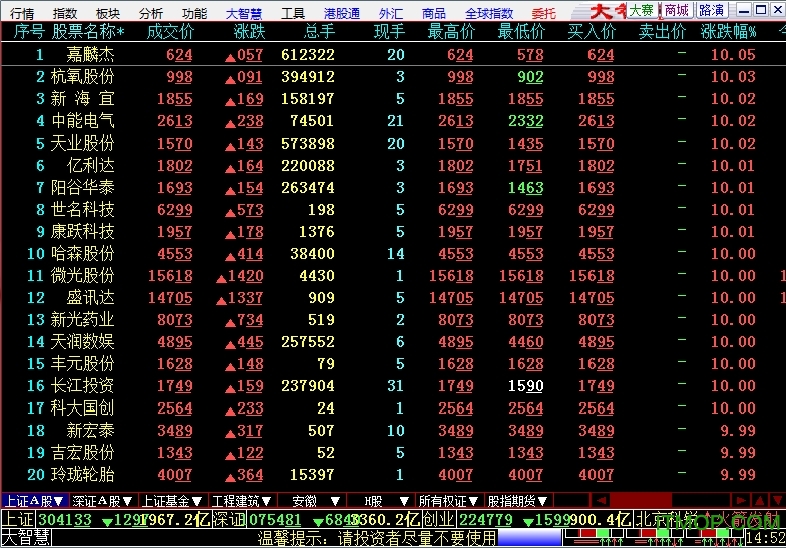The width and height of the screenshot is (786, 548).
Task: Select stock row 新光药业
Action: pyautogui.click(x=393, y=320)
